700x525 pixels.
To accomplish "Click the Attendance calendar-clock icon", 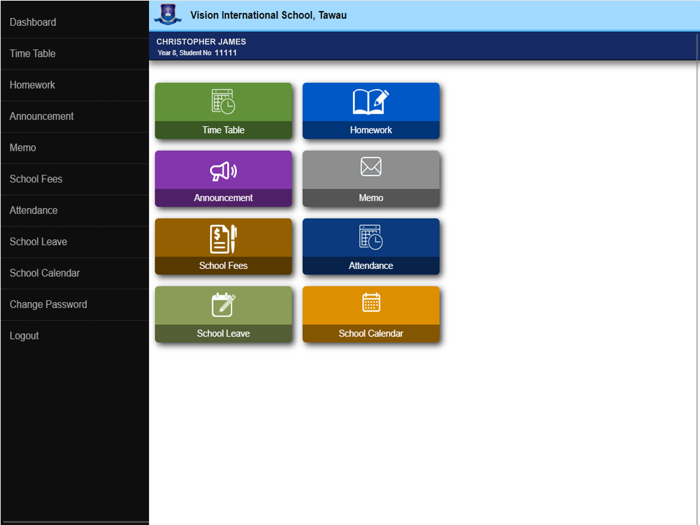I will pyautogui.click(x=371, y=237).
